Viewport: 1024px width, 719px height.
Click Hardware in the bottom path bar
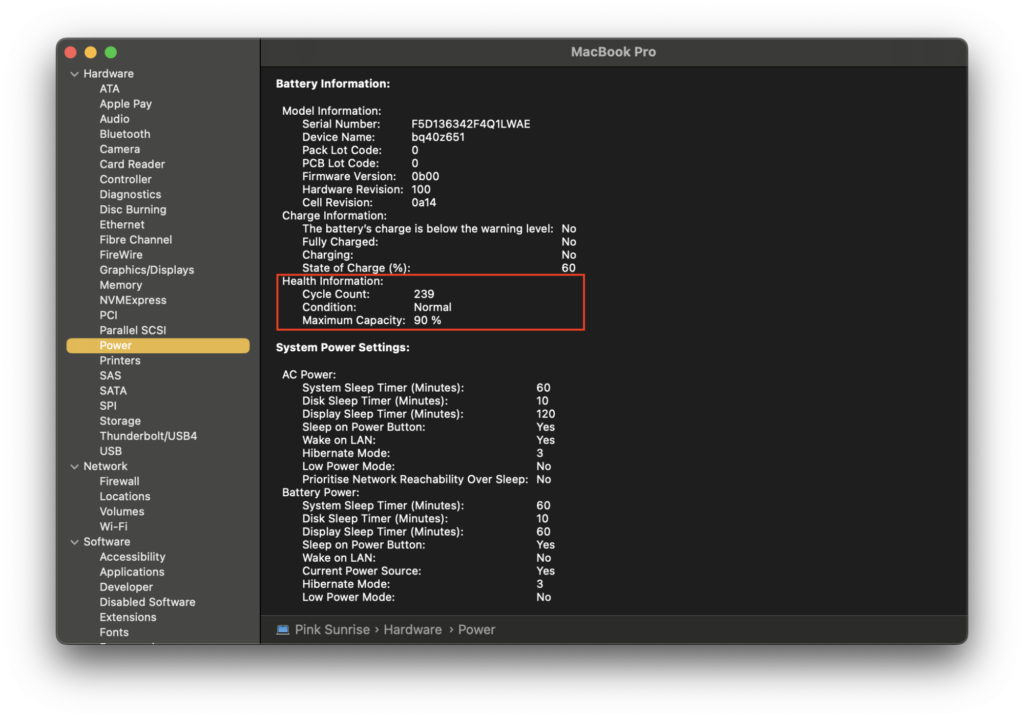[x=412, y=630]
